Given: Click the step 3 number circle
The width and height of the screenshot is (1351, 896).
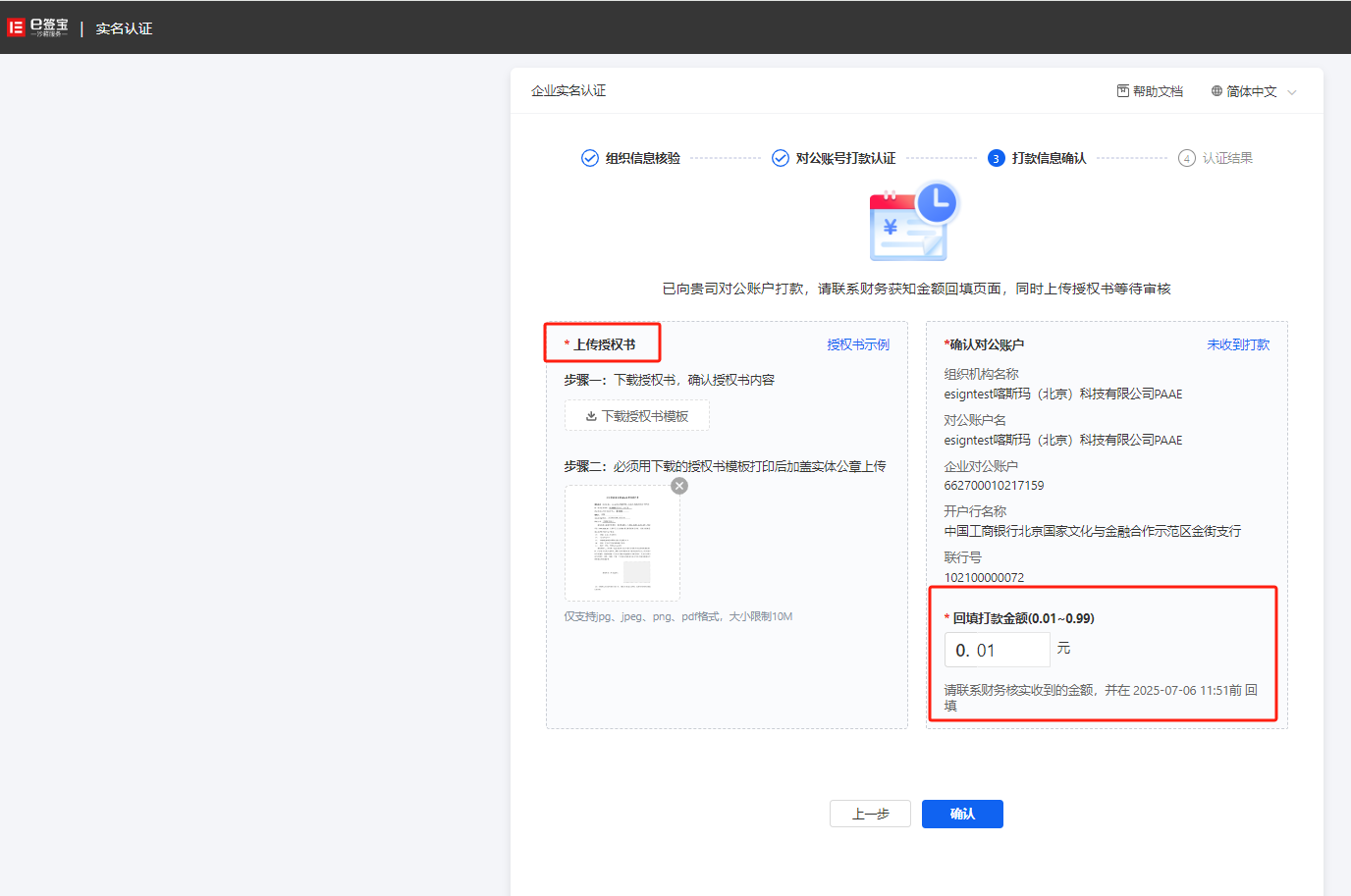Looking at the screenshot, I should pos(996,158).
